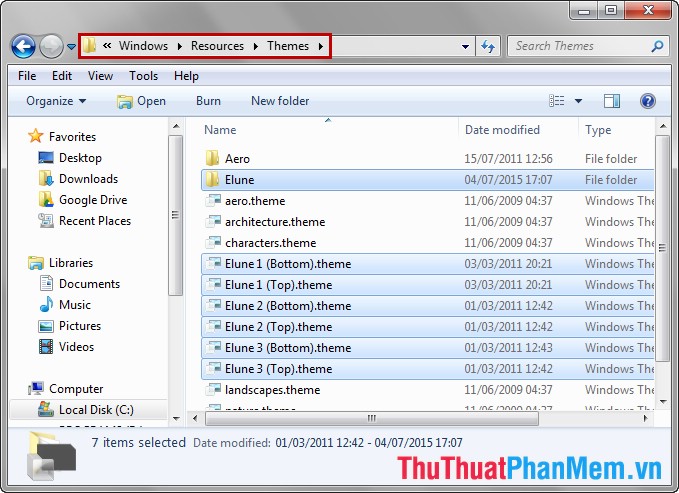Open Desktop in Favorites
This screenshot has height=493, width=679.
click(x=70, y=158)
